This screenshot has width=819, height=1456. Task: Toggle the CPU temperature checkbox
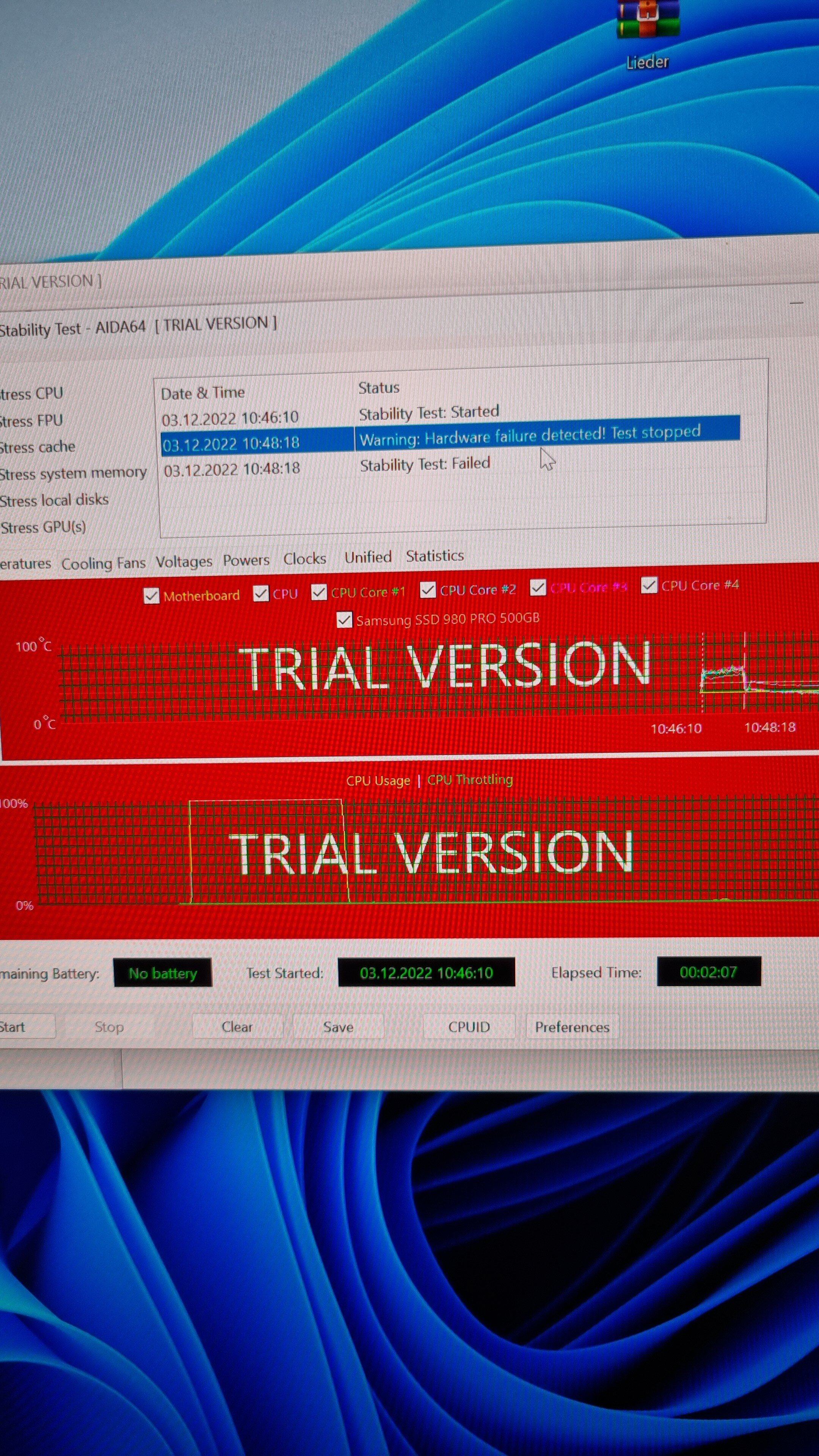pyautogui.click(x=260, y=593)
